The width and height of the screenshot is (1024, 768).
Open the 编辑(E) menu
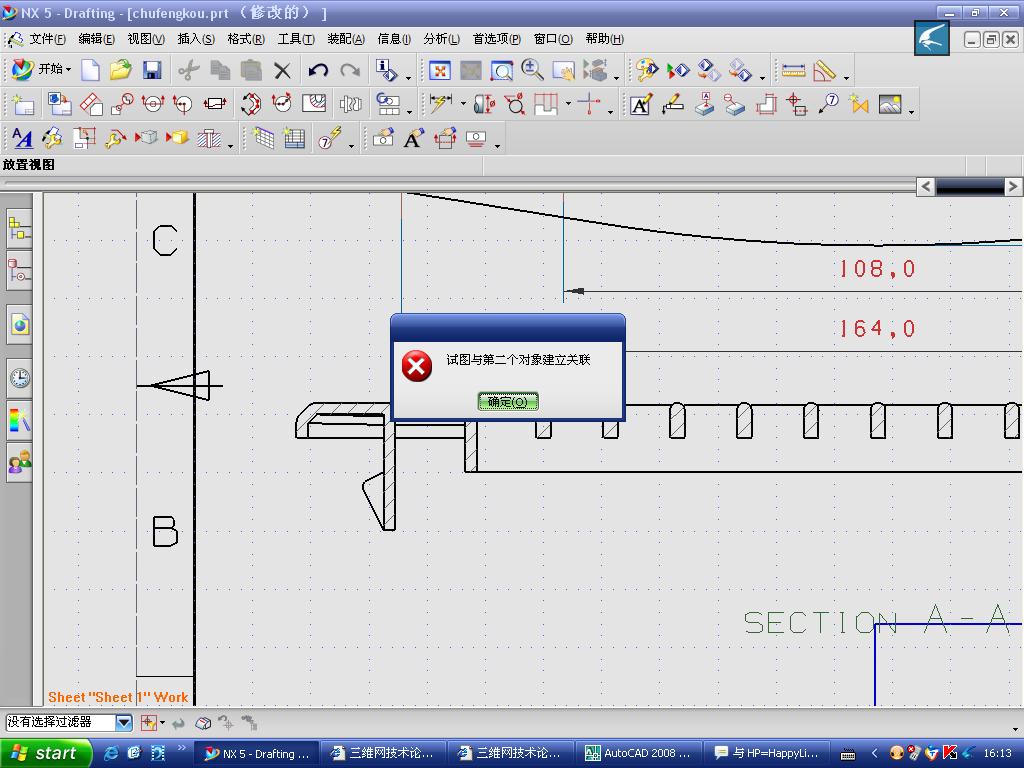tap(96, 39)
